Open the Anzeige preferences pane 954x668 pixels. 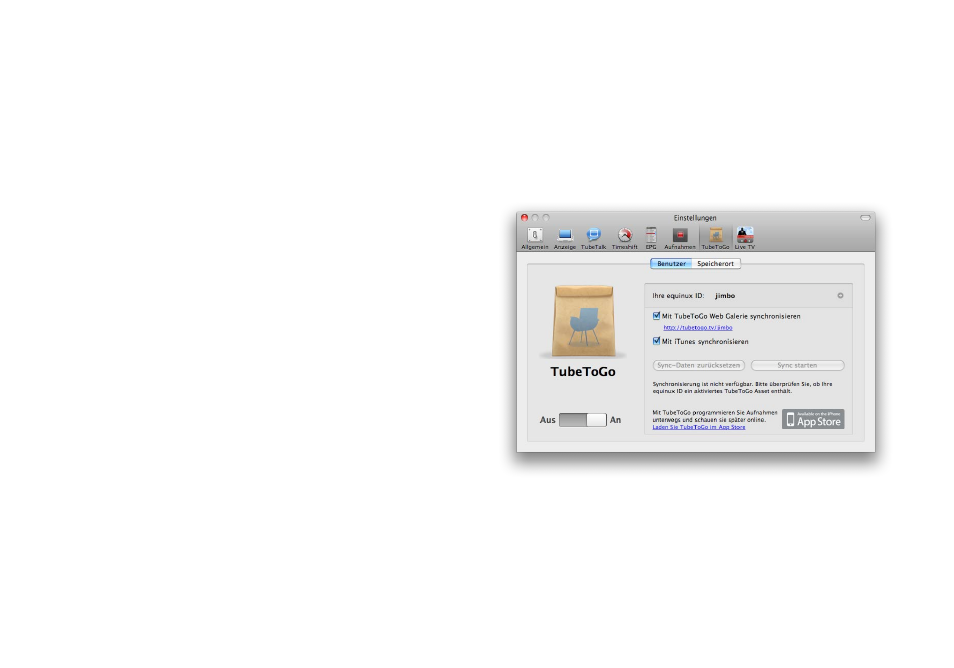(565, 238)
